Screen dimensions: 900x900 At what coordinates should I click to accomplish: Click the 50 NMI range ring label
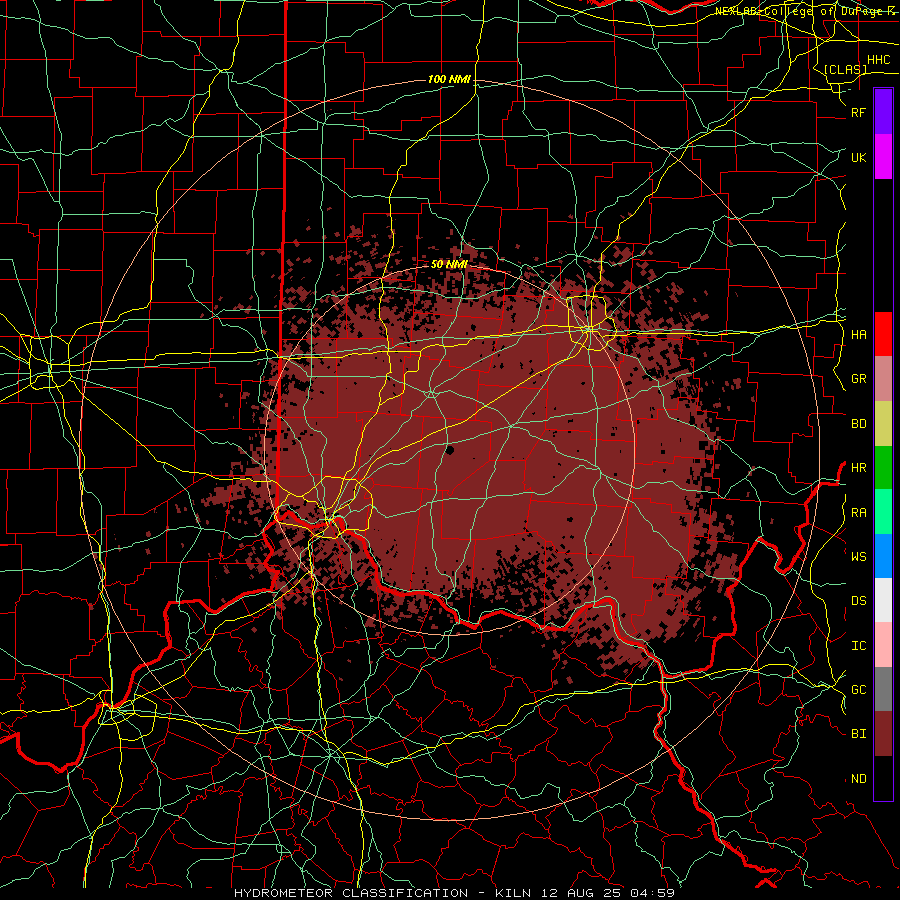pos(449,264)
